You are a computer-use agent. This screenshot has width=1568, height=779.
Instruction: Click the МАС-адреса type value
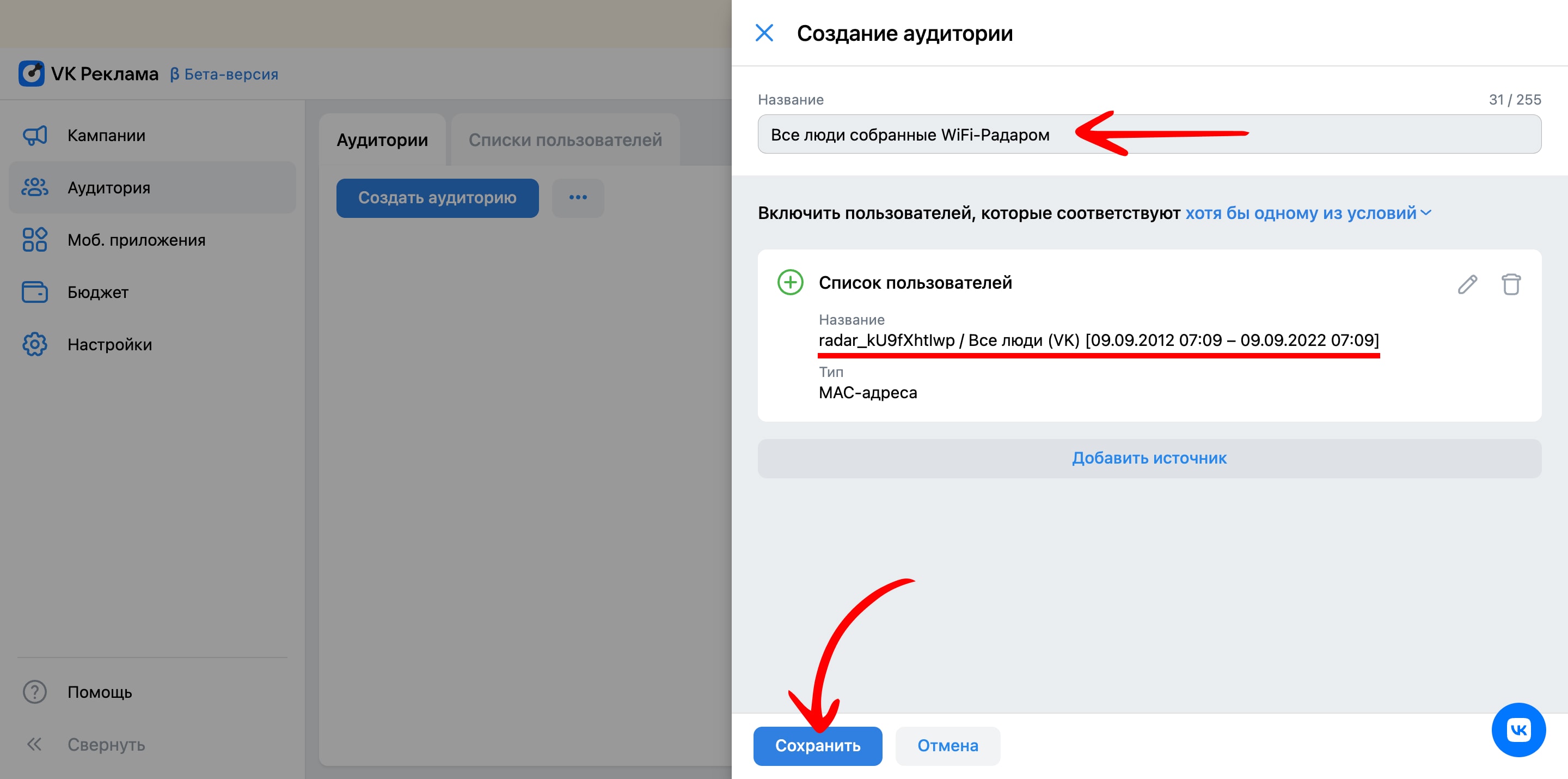867,393
